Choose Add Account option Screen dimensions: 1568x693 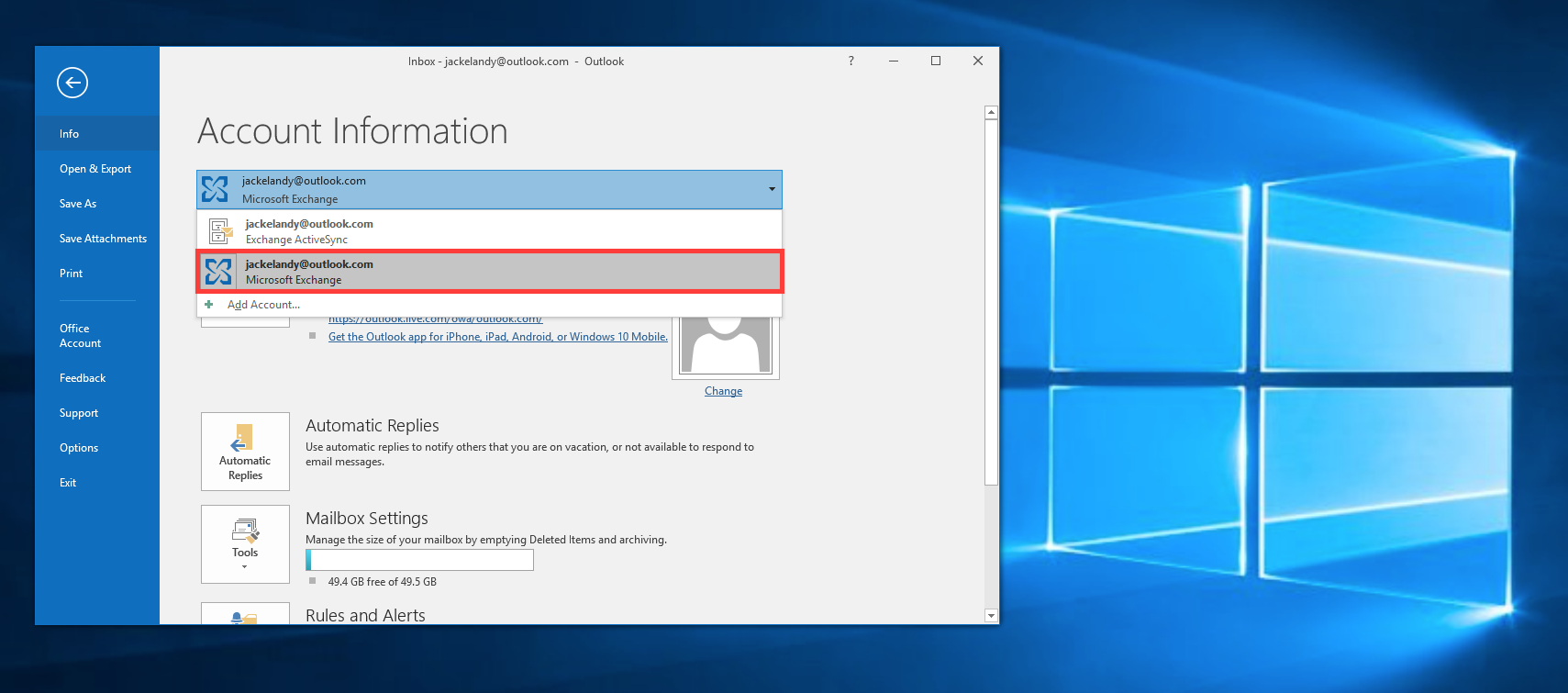[489, 305]
